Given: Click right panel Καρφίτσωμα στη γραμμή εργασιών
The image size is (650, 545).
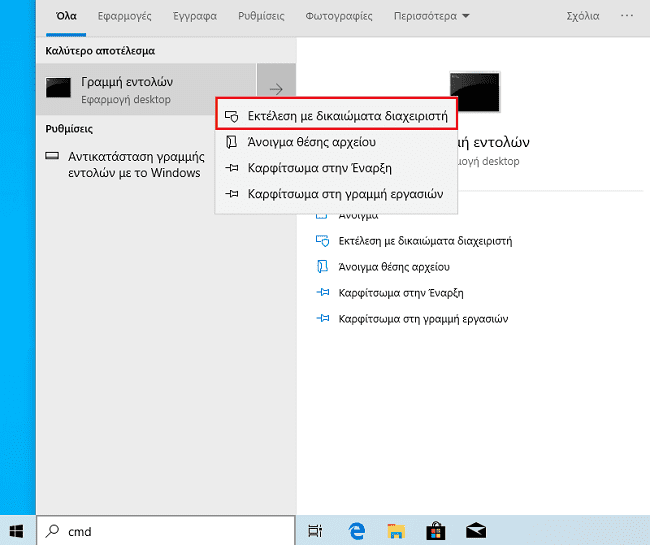Looking at the screenshot, I should (423, 319).
